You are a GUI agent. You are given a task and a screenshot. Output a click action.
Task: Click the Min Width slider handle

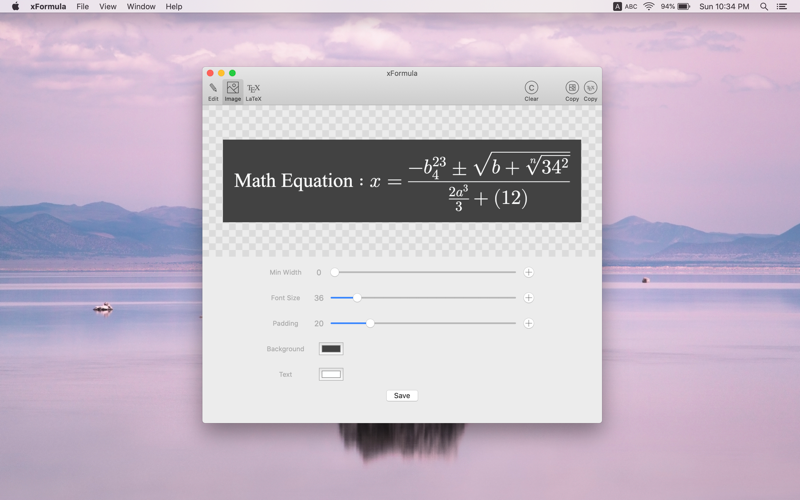(x=334, y=272)
